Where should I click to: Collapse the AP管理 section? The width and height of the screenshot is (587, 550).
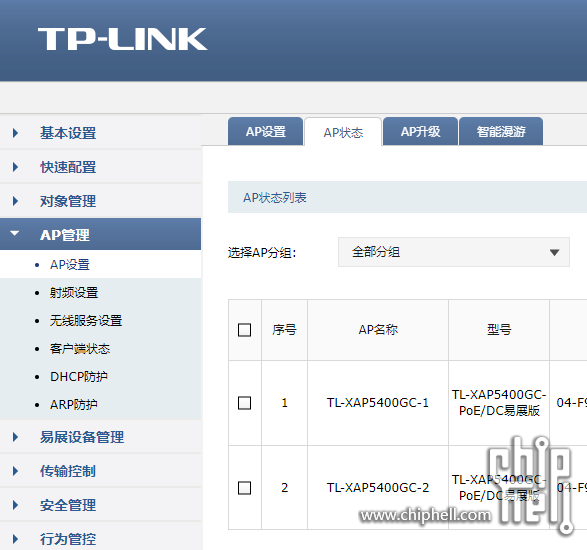point(100,235)
